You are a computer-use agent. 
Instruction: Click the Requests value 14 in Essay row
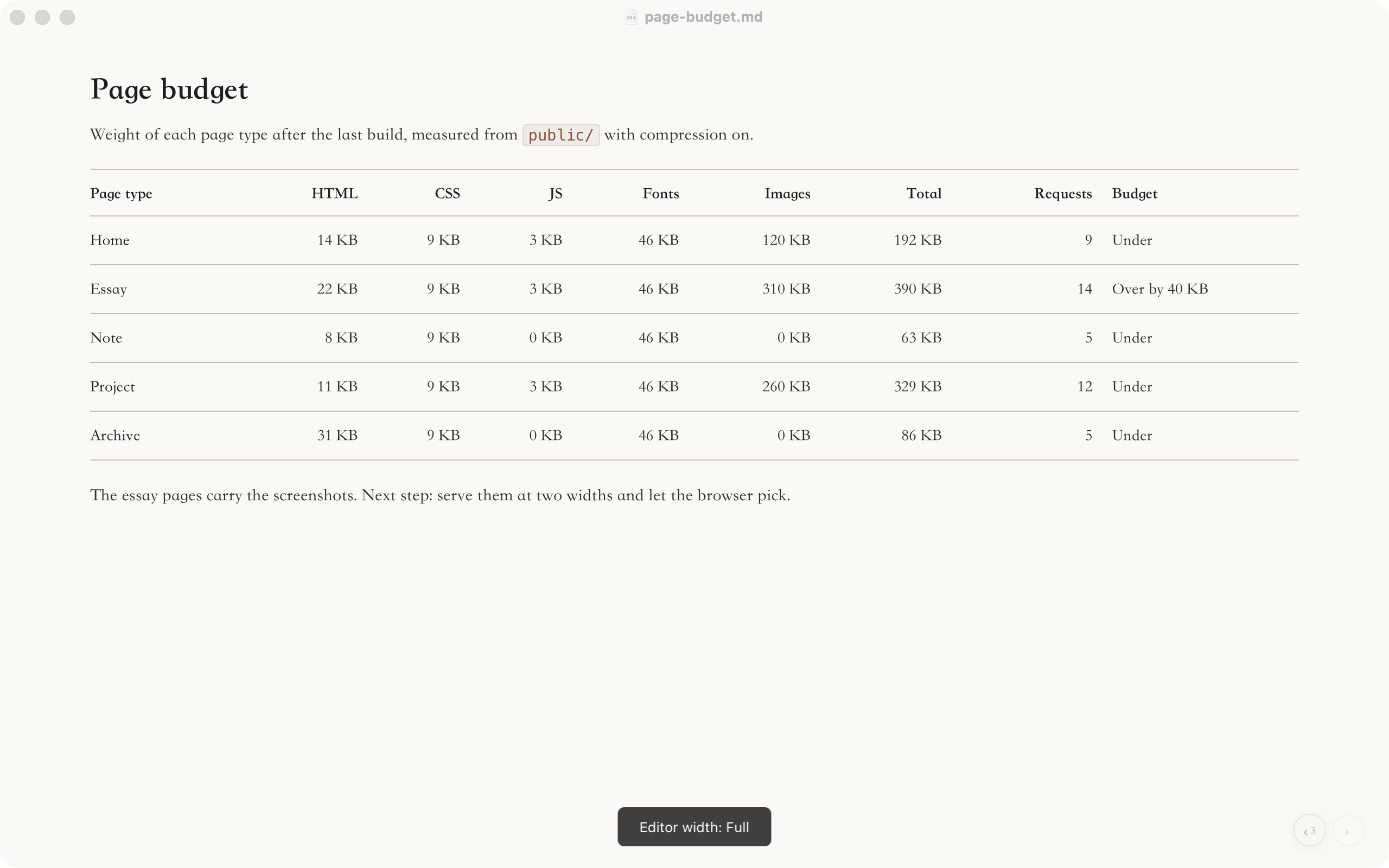click(x=1084, y=289)
